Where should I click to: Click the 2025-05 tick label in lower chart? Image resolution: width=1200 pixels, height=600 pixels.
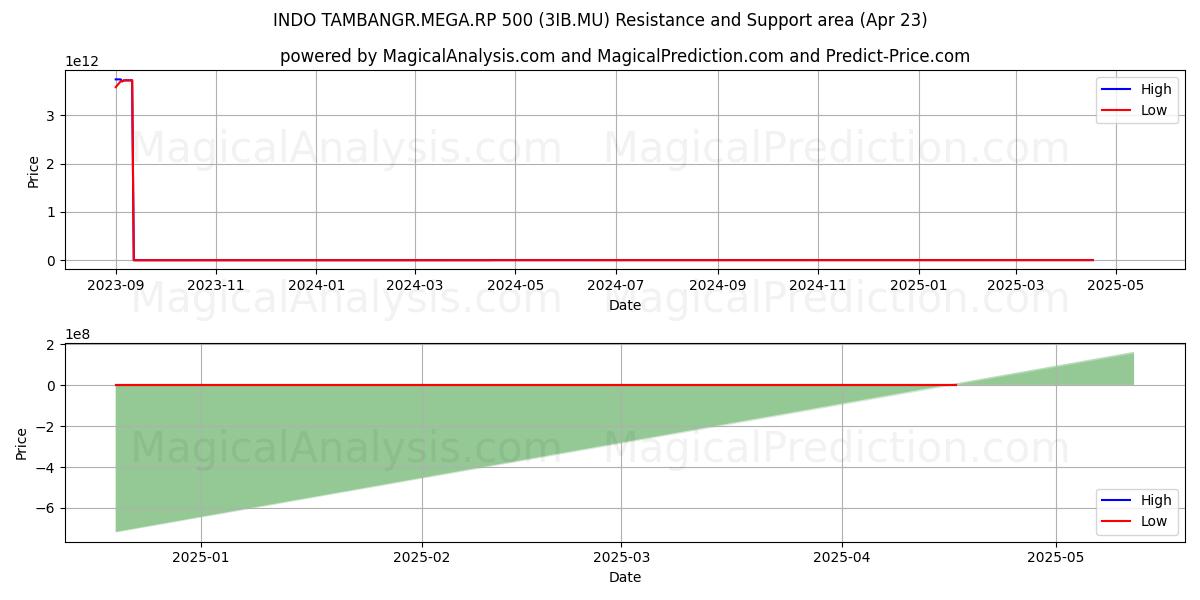pyautogui.click(x=1056, y=558)
